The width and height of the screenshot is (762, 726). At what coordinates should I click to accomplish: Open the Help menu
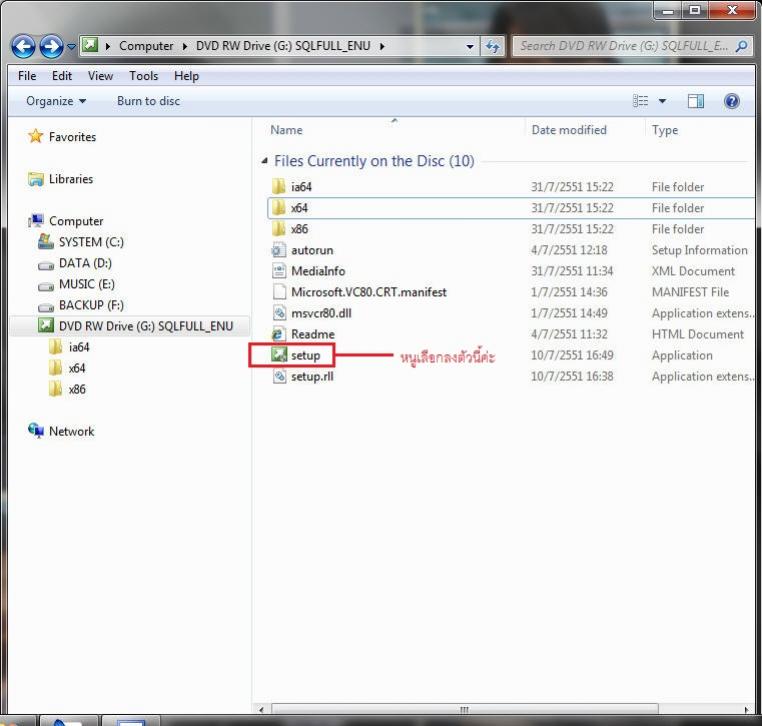[x=186, y=76]
